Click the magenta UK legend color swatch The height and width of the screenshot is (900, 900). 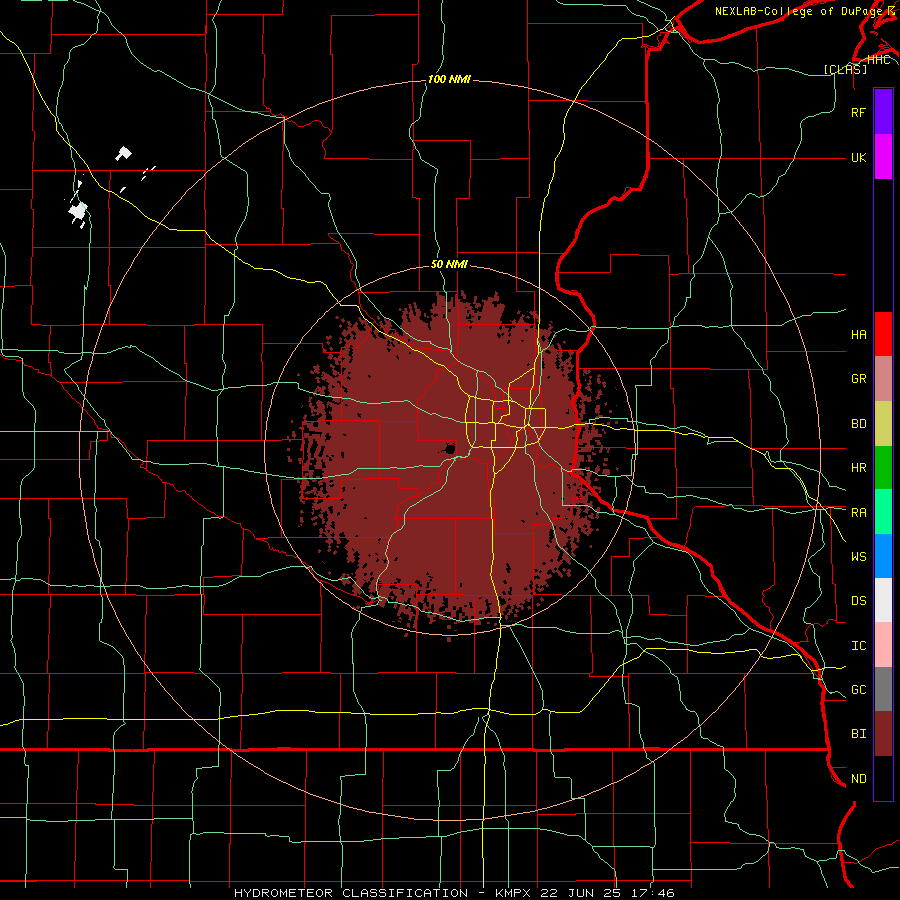click(883, 157)
